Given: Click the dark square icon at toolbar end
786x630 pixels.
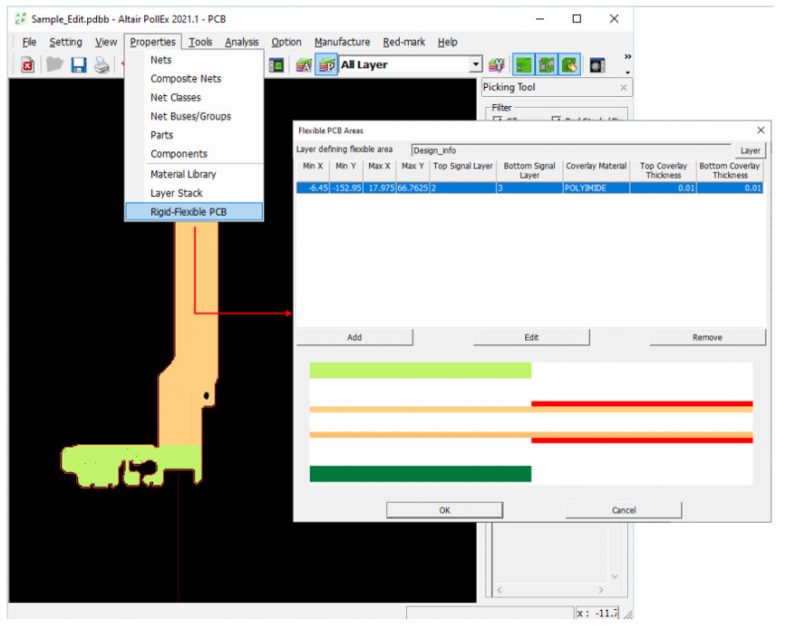Looking at the screenshot, I should point(598,65).
